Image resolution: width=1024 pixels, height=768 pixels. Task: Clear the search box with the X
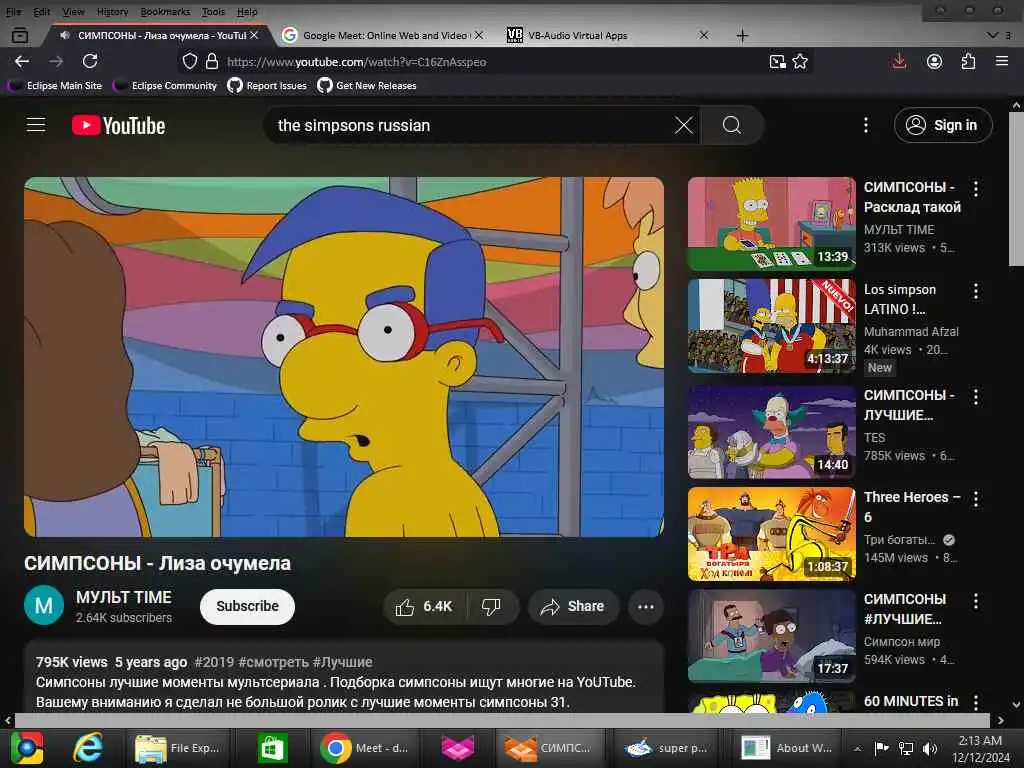coord(684,125)
